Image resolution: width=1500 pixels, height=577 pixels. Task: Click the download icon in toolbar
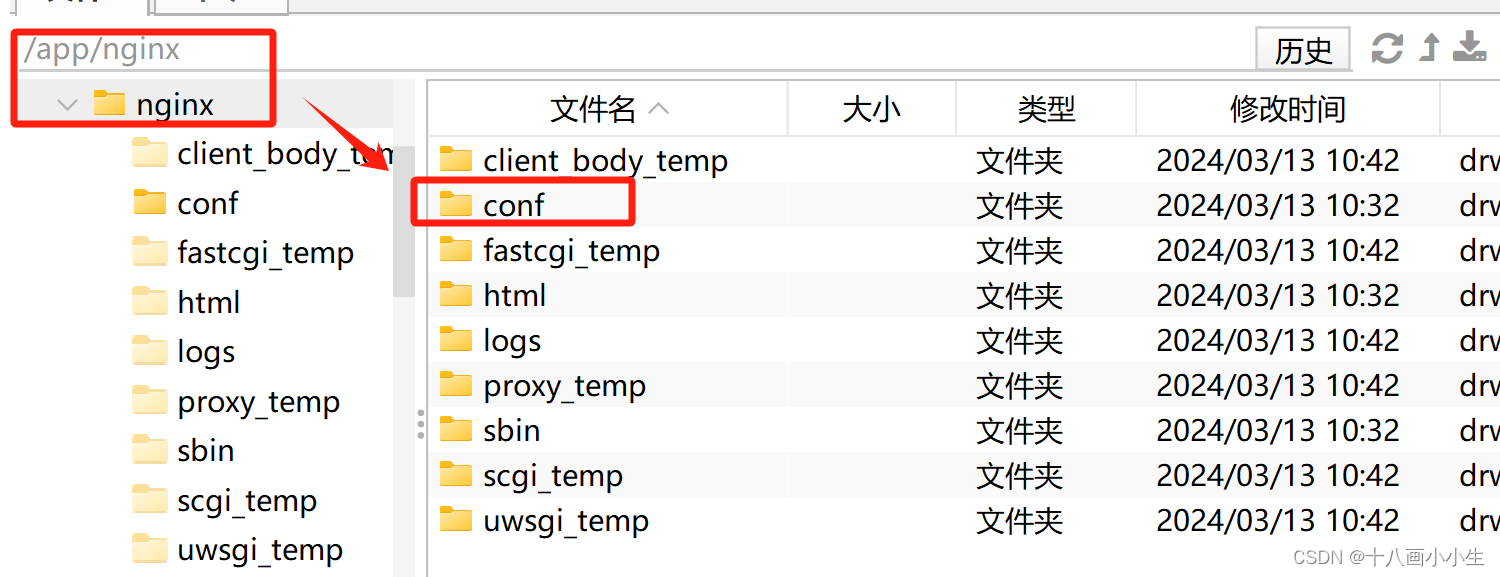[1469, 48]
